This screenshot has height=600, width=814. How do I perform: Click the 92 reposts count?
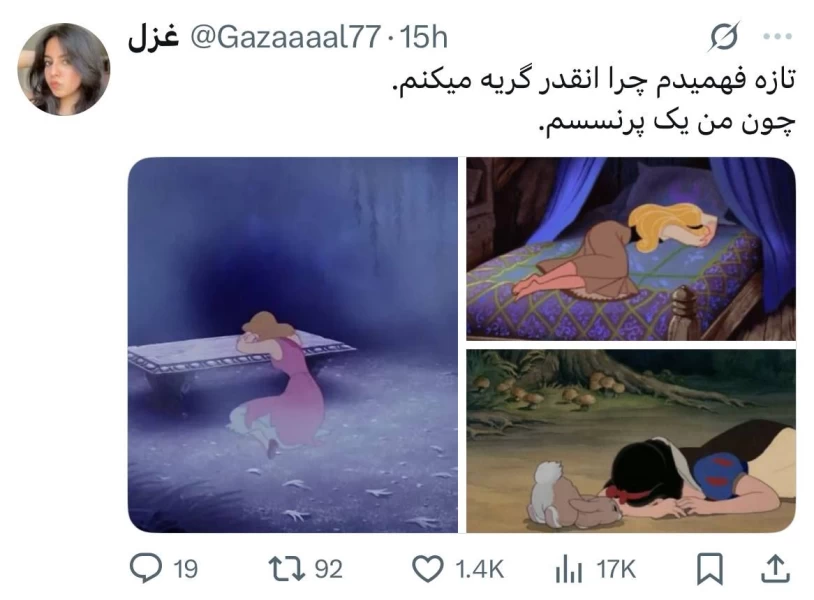tap(329, 569)
